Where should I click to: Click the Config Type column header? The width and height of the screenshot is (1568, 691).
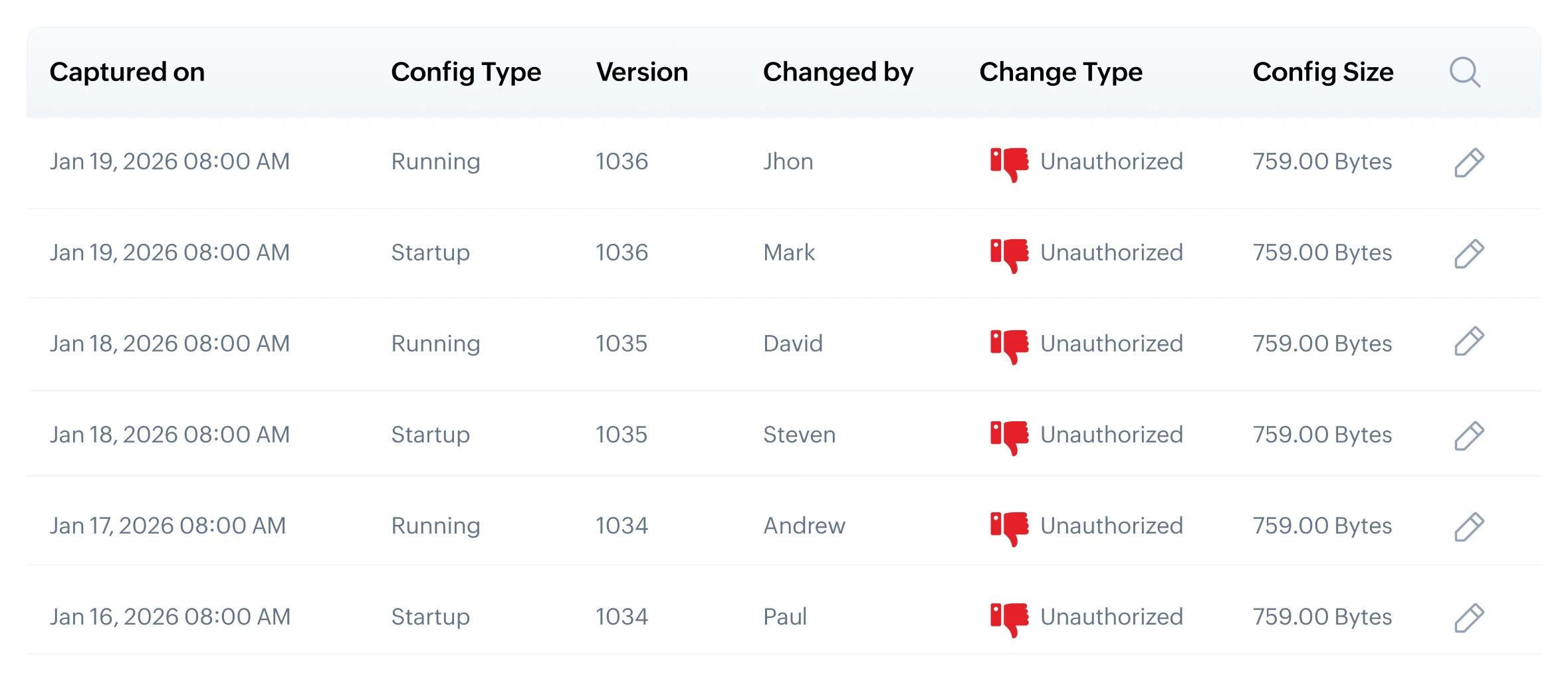[x=466, y=72]
